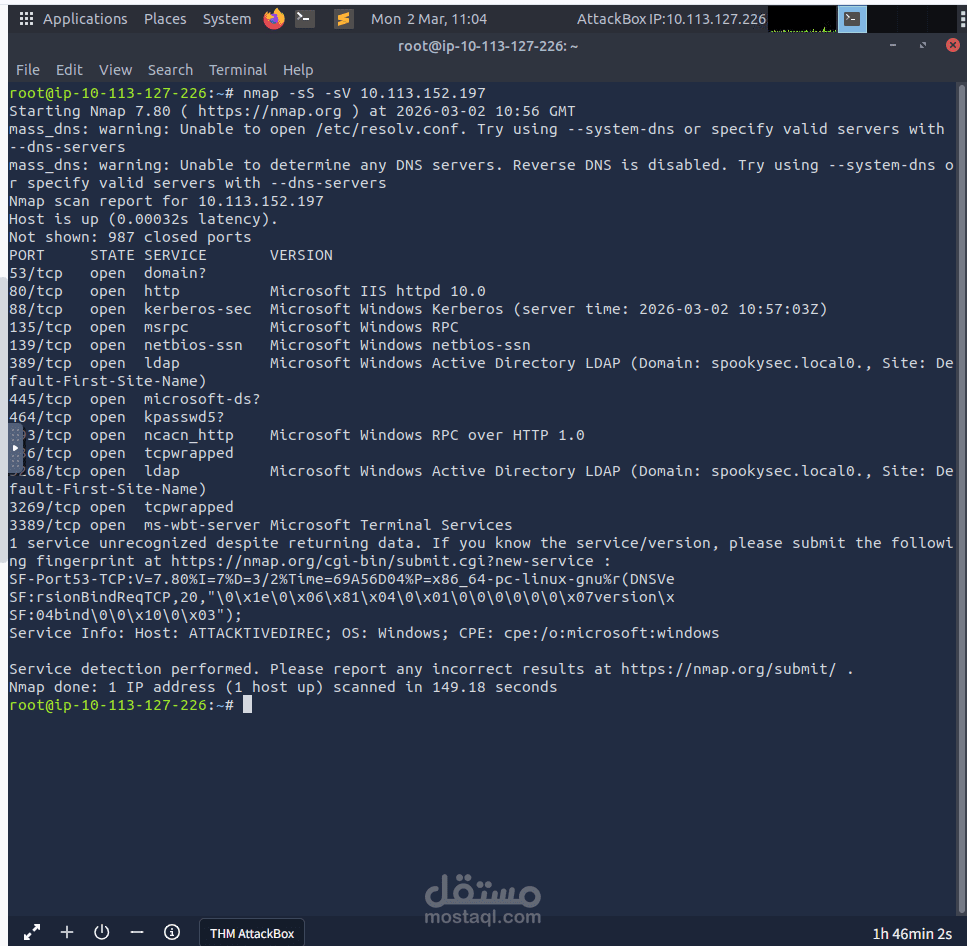
Task: Launch terminal from top panel launcher
Action: 305,19
